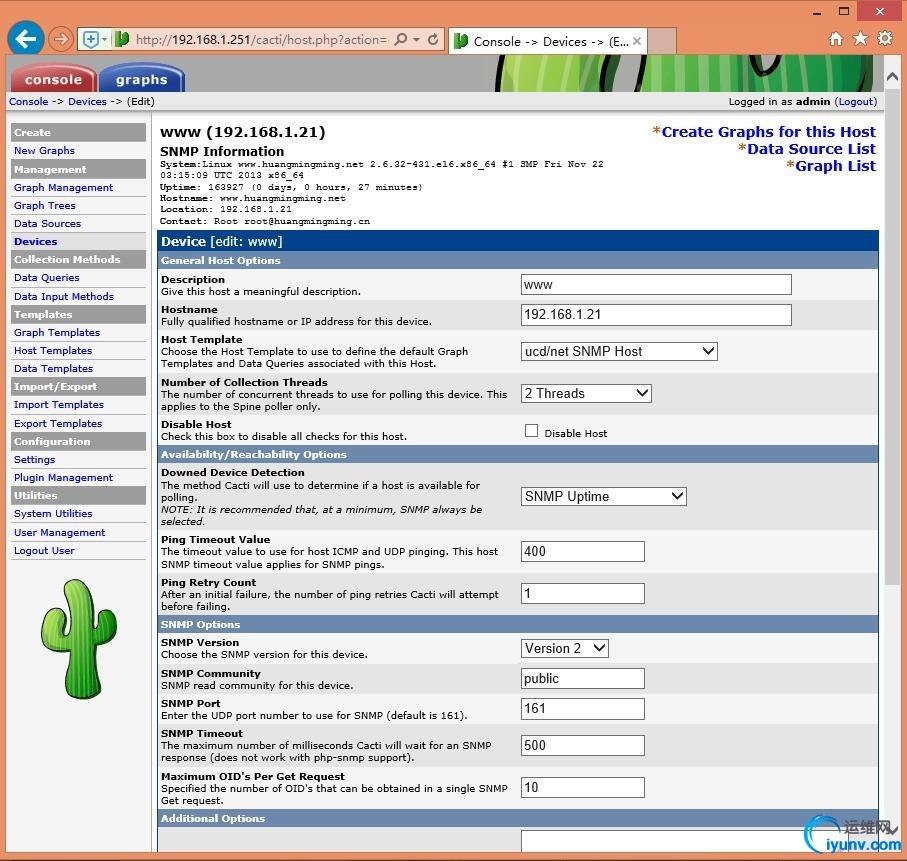Click the site favicon in address bar

(x=121, y=39)
